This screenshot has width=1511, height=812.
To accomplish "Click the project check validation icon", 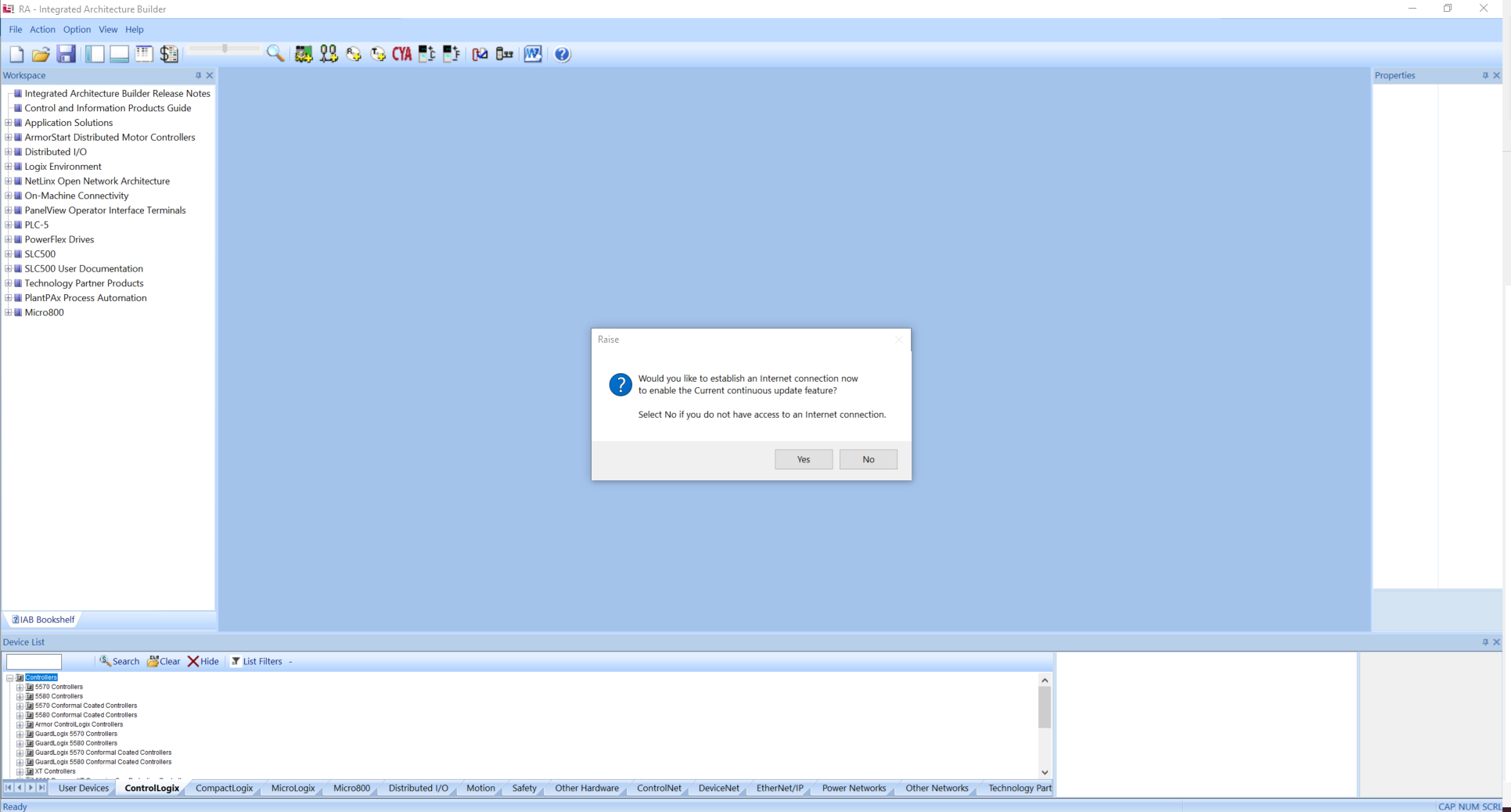I will [480, 54].
